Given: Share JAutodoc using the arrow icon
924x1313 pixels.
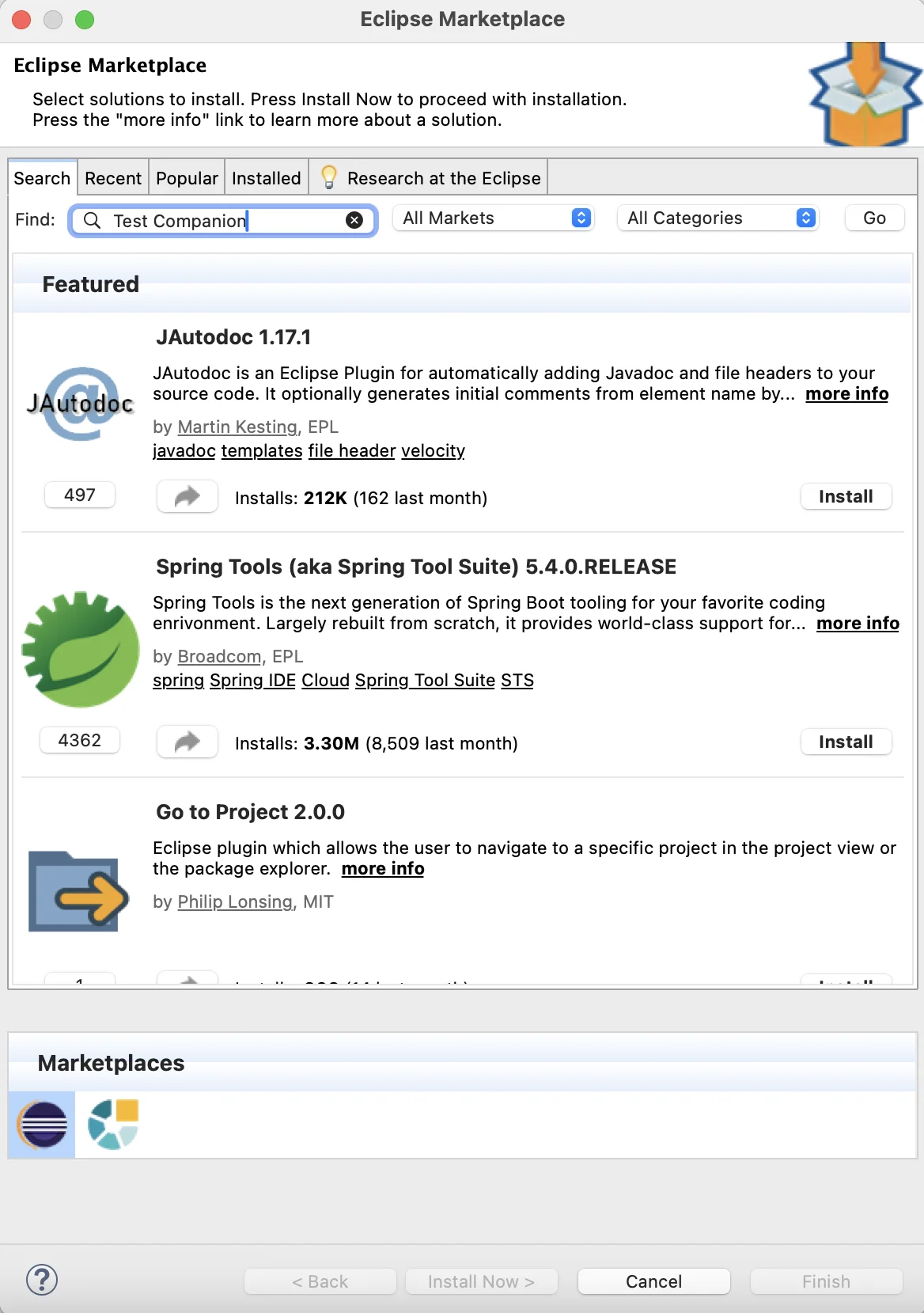Looking at the screenshot, I should tap(187, 497).
